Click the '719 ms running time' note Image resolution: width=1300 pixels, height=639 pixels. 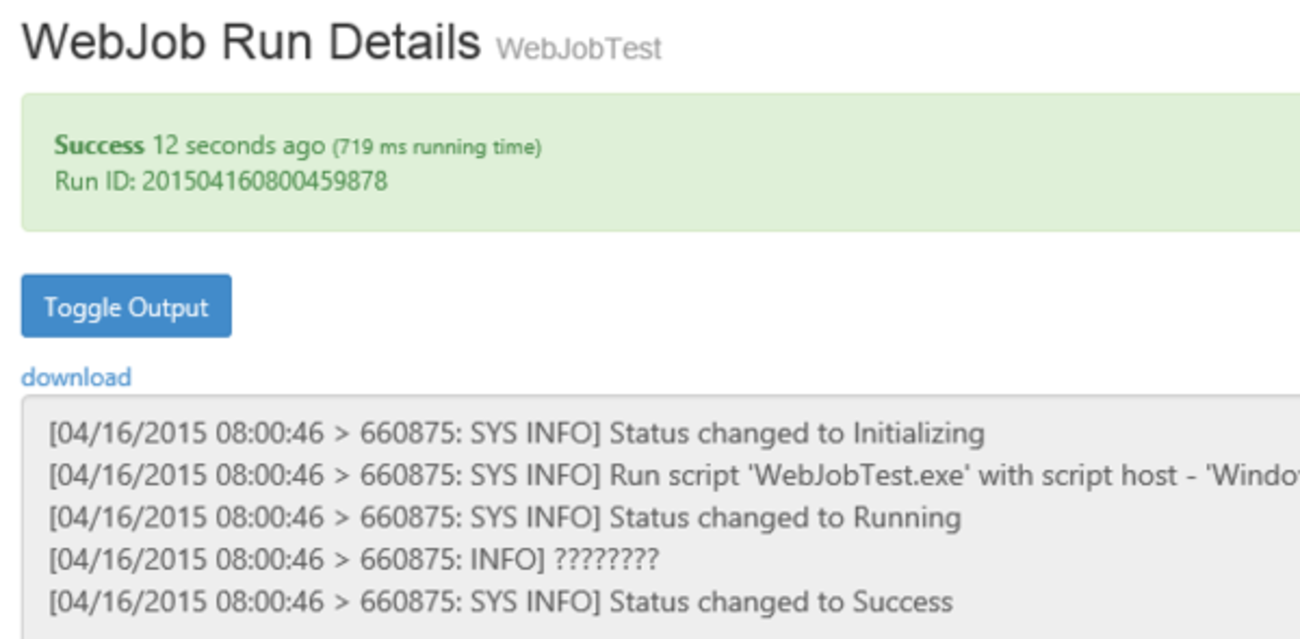(x=437, y=148)
